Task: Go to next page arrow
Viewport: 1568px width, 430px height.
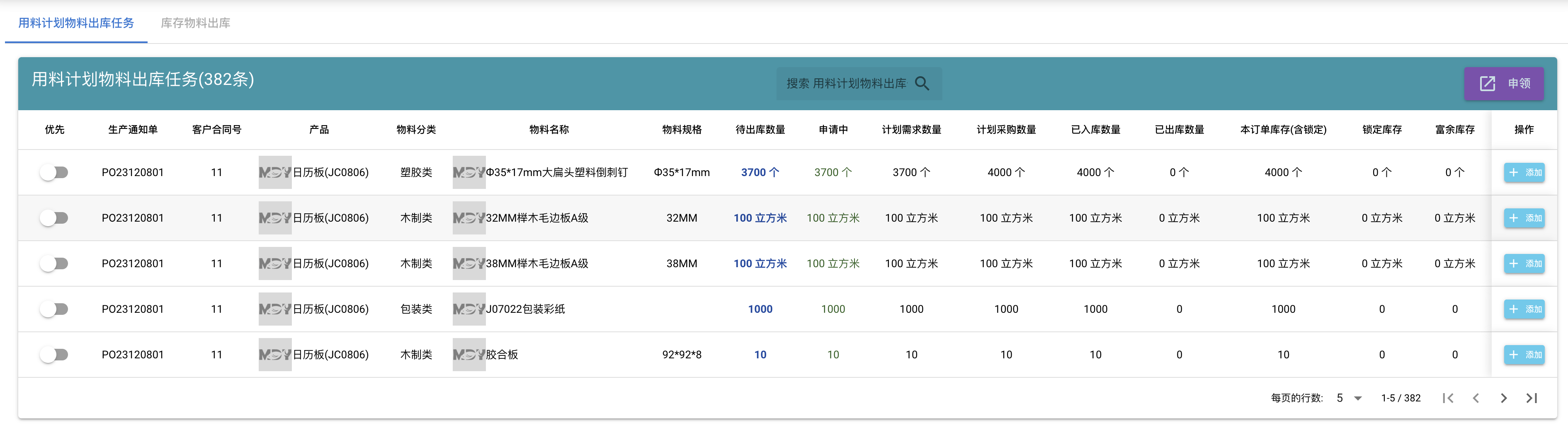Action: 1503,398
